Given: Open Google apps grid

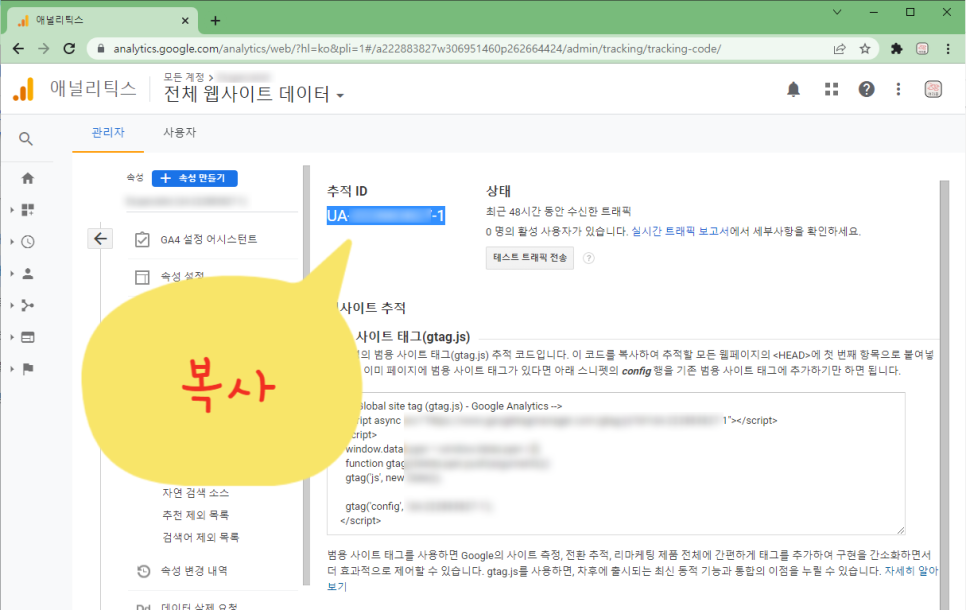Looking at the screenshot, I should click(x=832, y=90).
